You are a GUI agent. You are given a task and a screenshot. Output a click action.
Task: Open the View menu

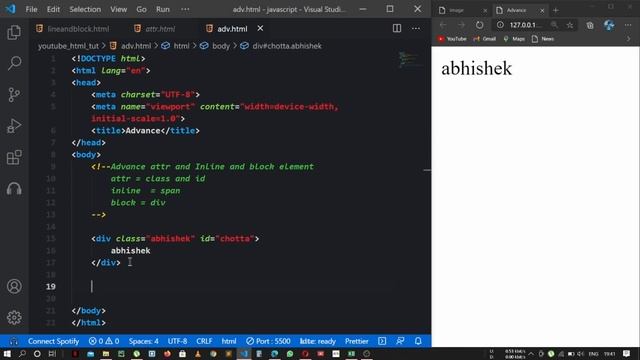point(118,9)
